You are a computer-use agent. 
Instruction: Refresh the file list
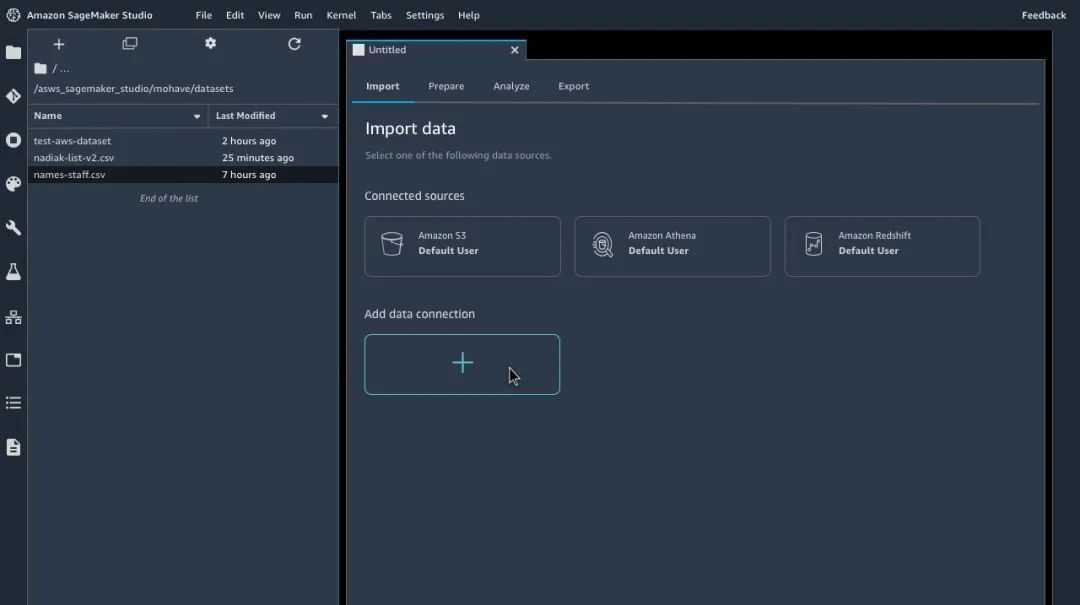[294, 44]
